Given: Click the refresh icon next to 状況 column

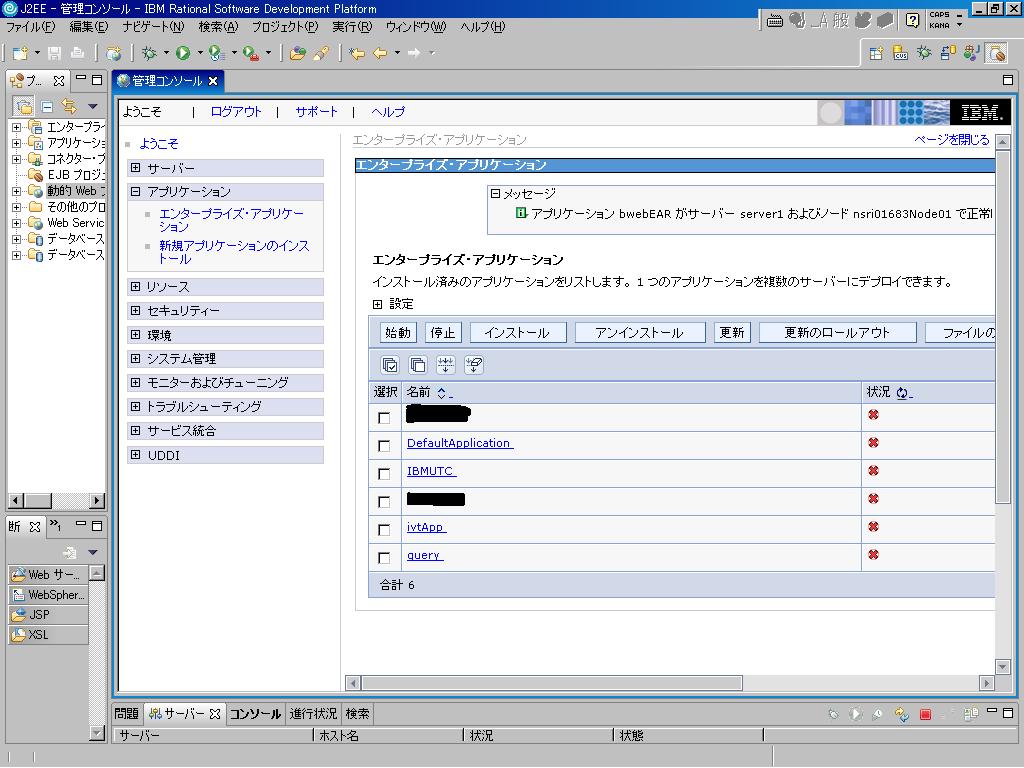Looking at the screenshot, I should point(904,392).
